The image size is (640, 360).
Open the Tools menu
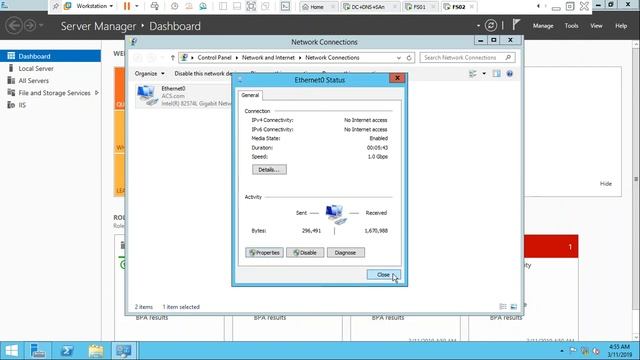pyautogui.click(x=571, y=26)
